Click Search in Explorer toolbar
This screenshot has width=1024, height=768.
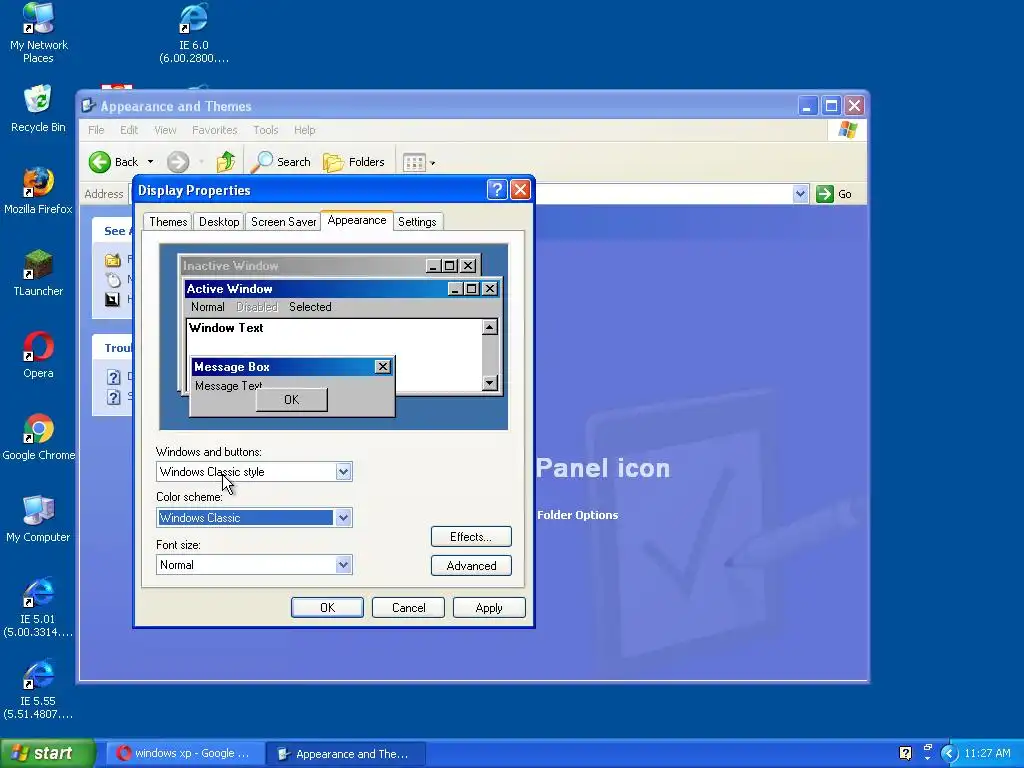point(281,162)
